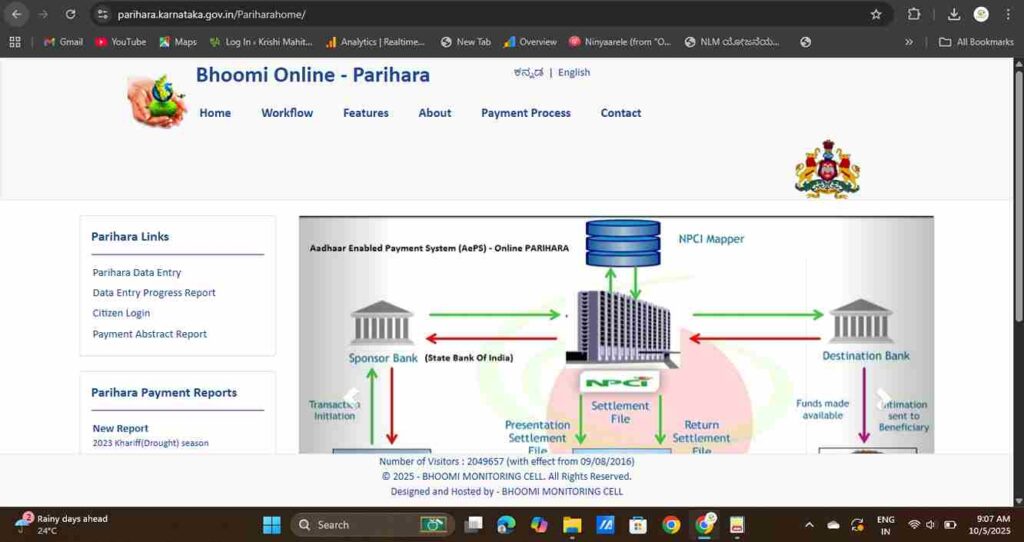Image resolution: width=1024 pixels, height=542 pixels.
Task: Click the Karnataka state emblem
Action: click(x=826, y=170)
